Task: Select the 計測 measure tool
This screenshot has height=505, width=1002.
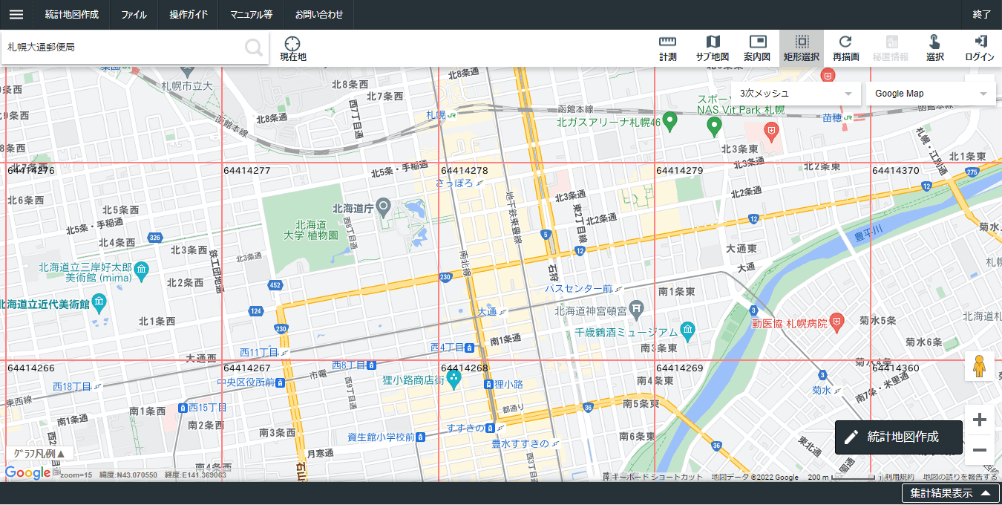Action: (x=668, y=49)
